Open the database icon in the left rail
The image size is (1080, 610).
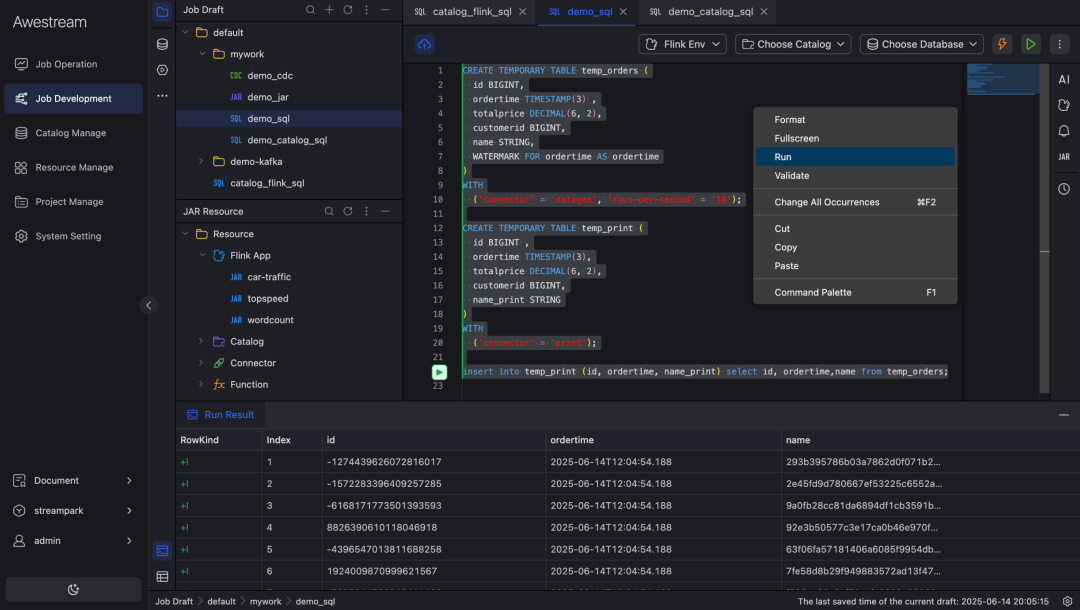pos(162,44)
